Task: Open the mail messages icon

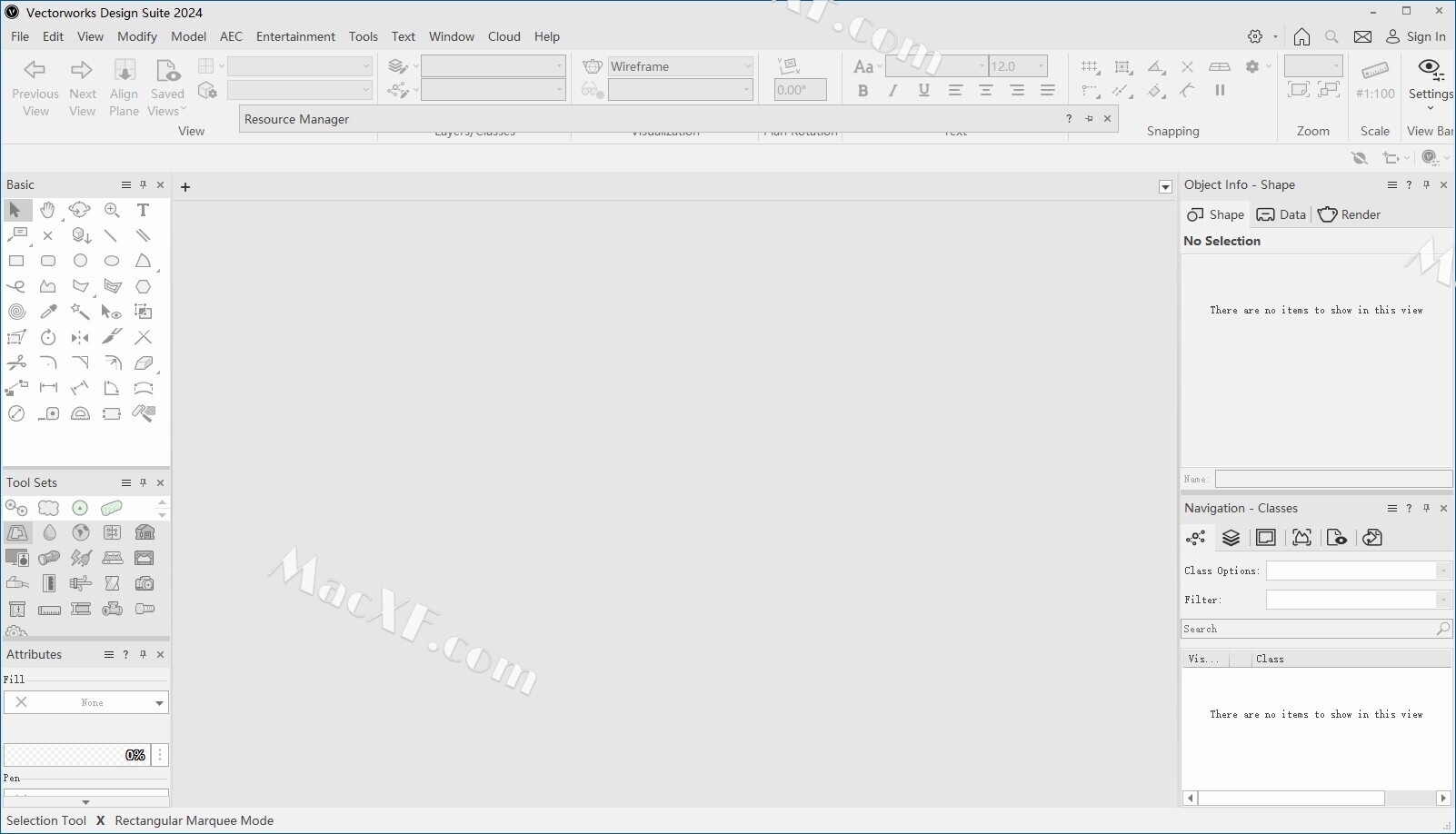Action: (1362, 36)
